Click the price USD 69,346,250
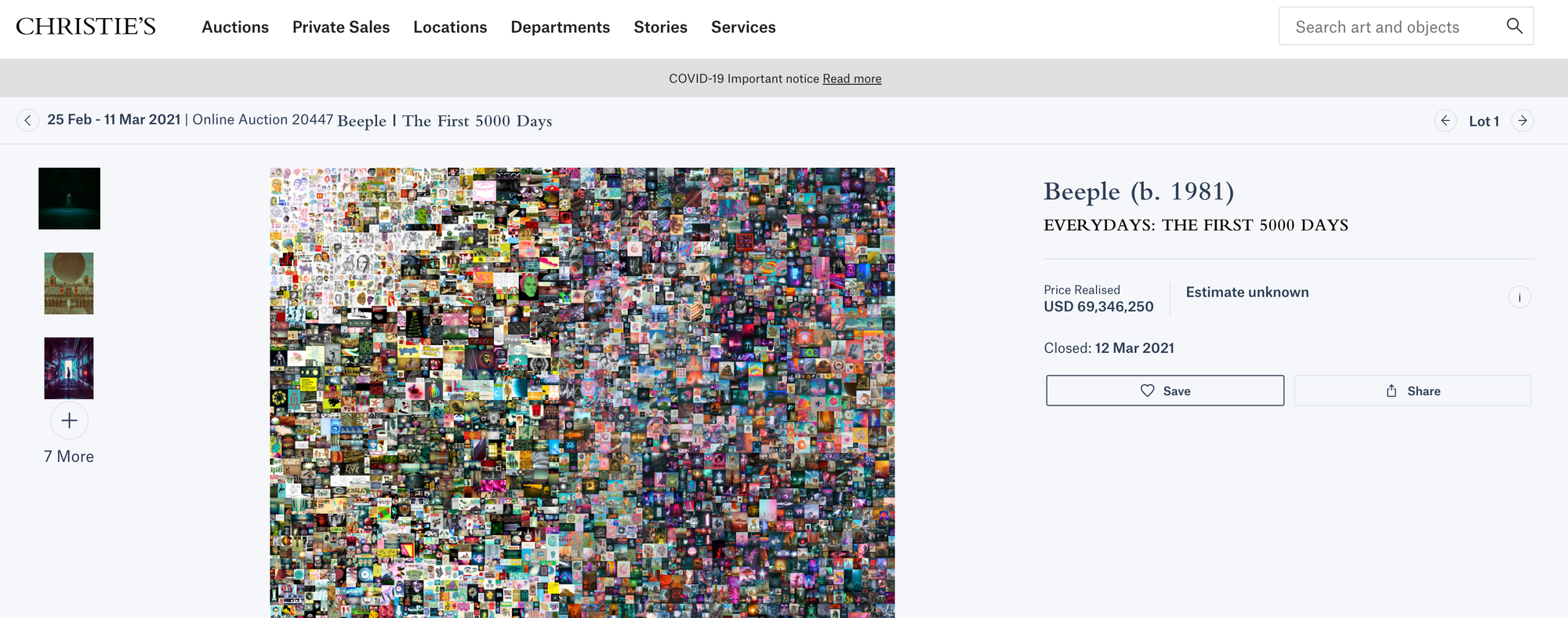The width and height of the screenshot is (1568, 618). point(1098,307)
